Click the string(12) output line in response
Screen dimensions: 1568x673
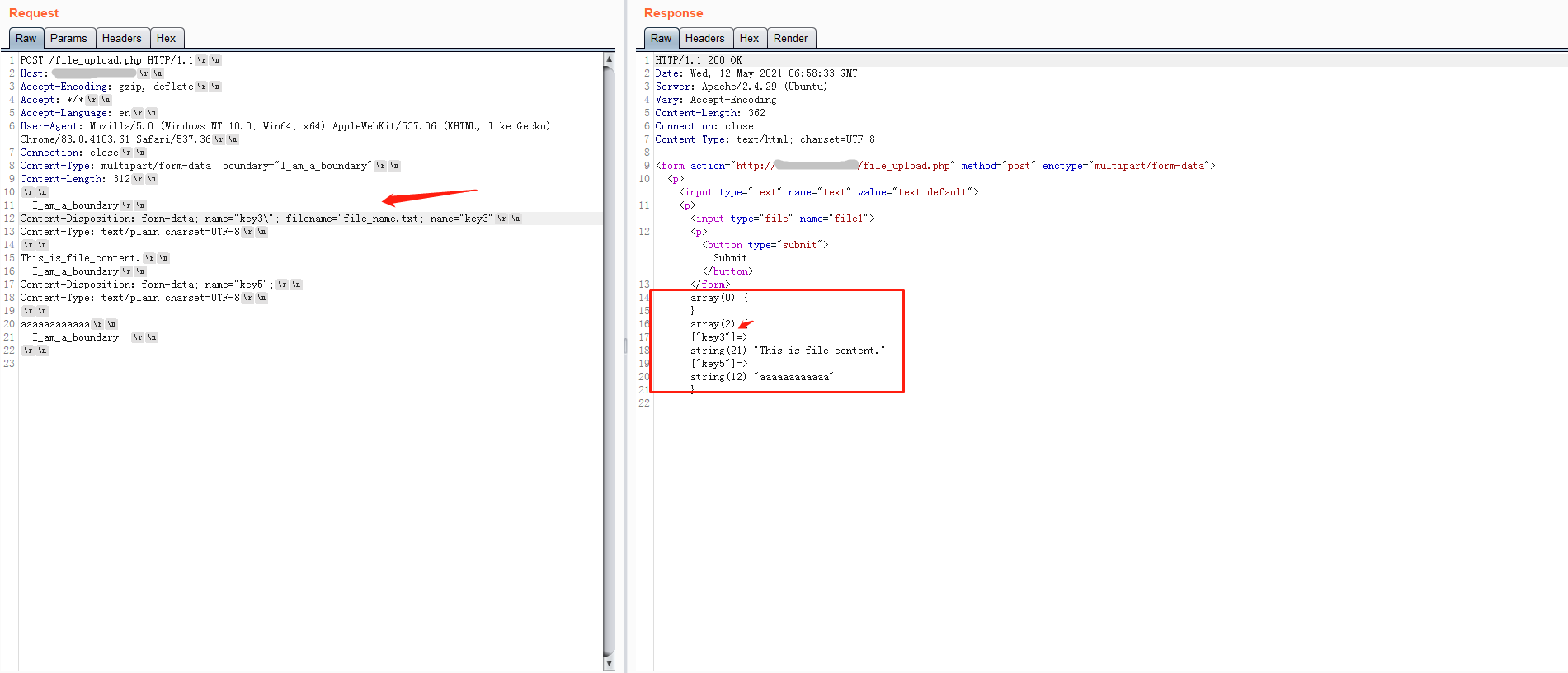(x=761, y=377)
